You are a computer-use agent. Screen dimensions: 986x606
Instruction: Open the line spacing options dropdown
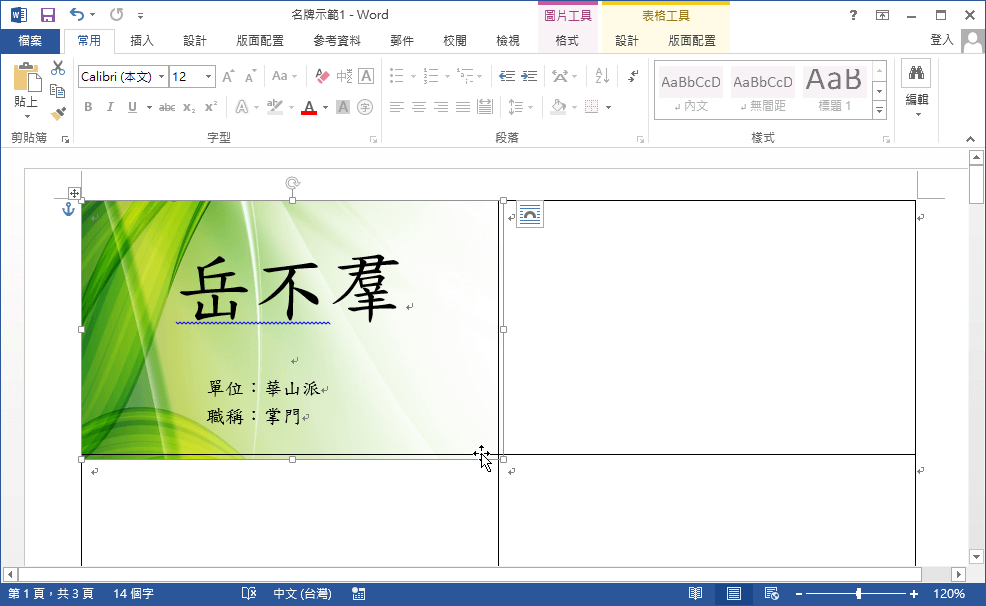[x=528, y=107]
